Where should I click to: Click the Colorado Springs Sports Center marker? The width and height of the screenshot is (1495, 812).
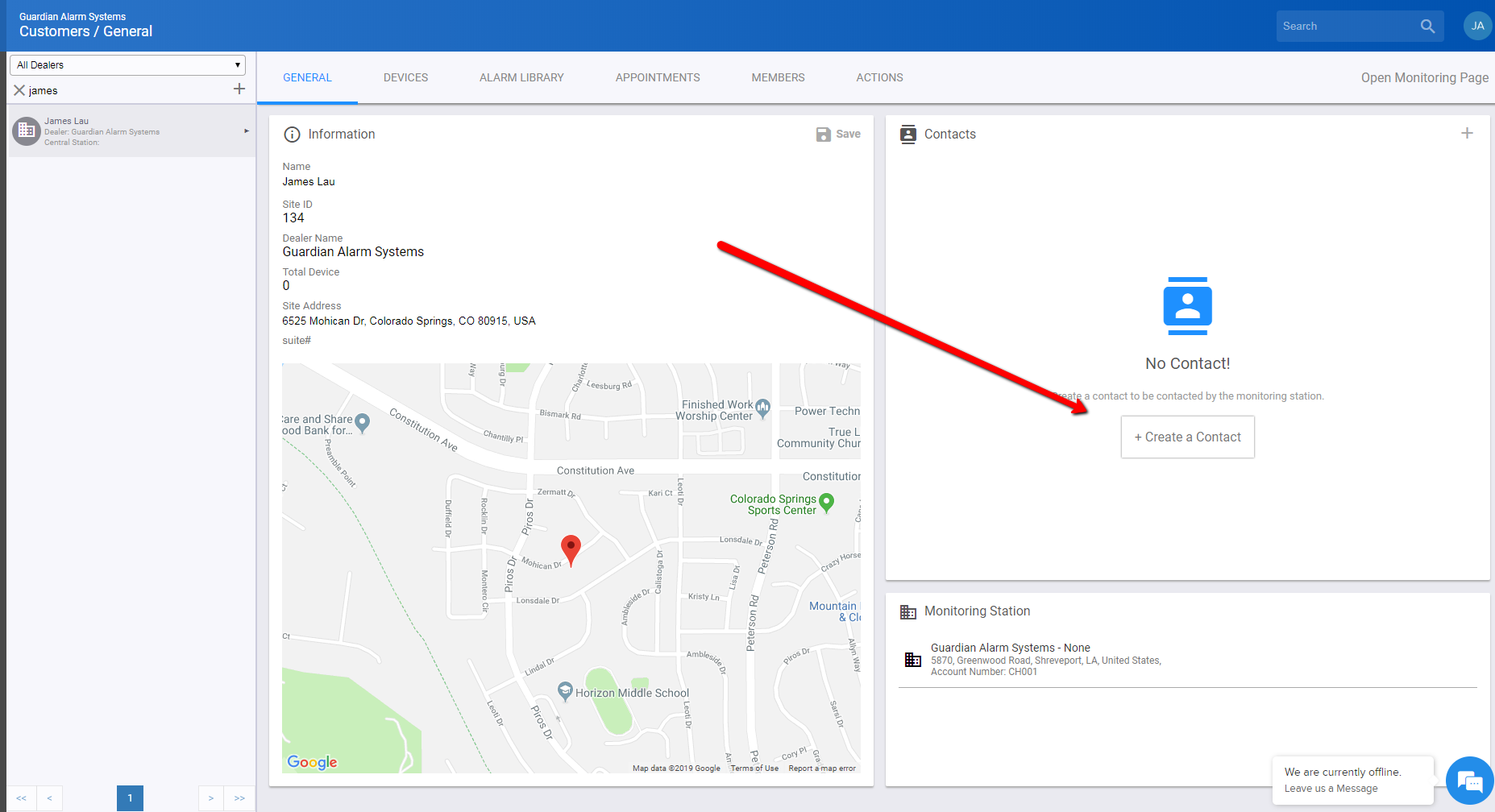click(x=826, y=503)
